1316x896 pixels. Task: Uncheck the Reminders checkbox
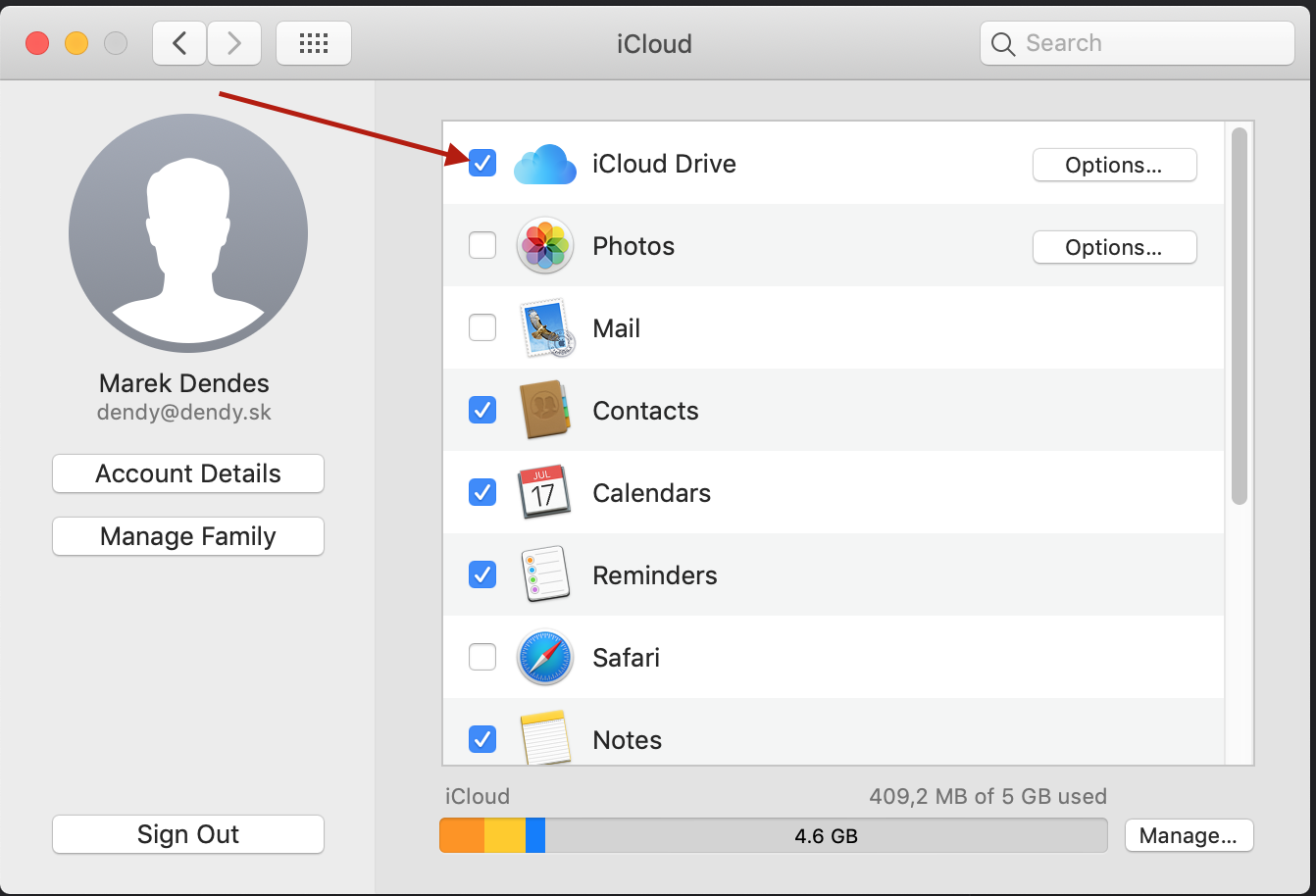pos(482,574)
